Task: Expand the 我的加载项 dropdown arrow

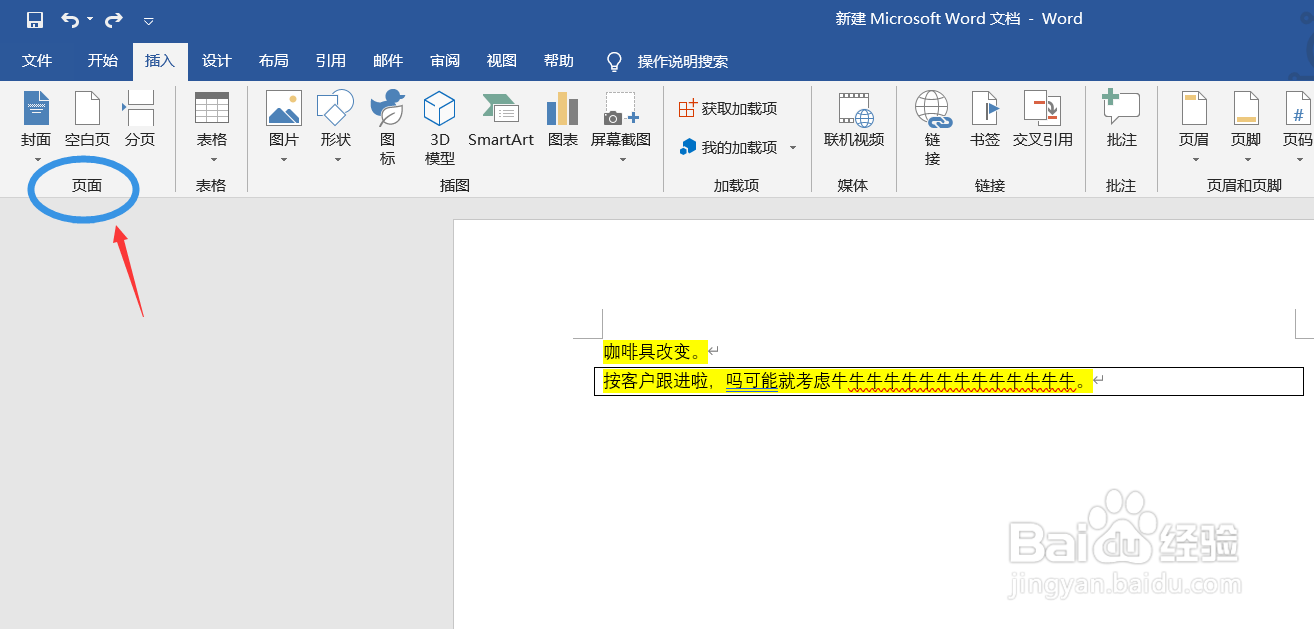Action: tap(792, 147)
